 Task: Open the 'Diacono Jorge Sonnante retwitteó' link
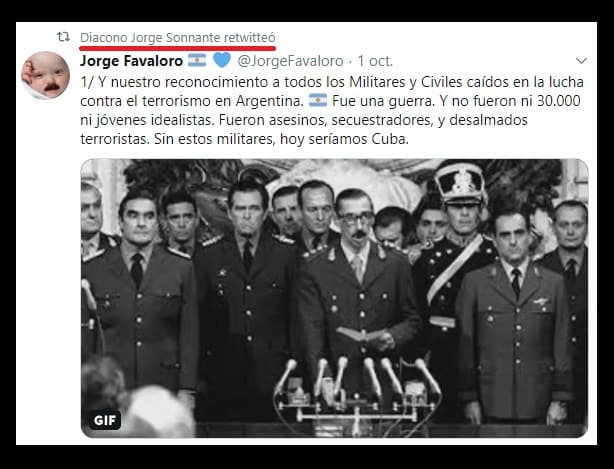click(x=178, y=38)
